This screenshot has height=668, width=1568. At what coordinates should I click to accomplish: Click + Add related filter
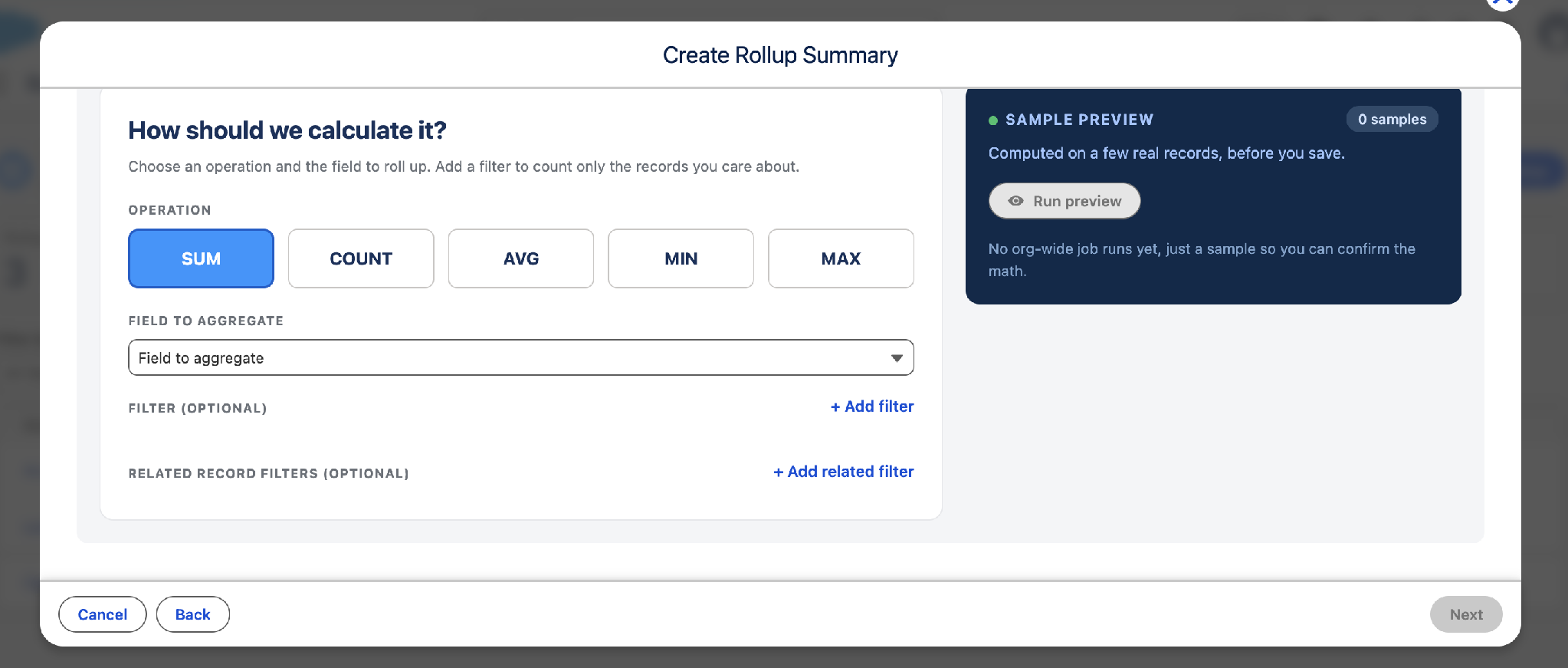pyautogui.click(x=843, y=472)
